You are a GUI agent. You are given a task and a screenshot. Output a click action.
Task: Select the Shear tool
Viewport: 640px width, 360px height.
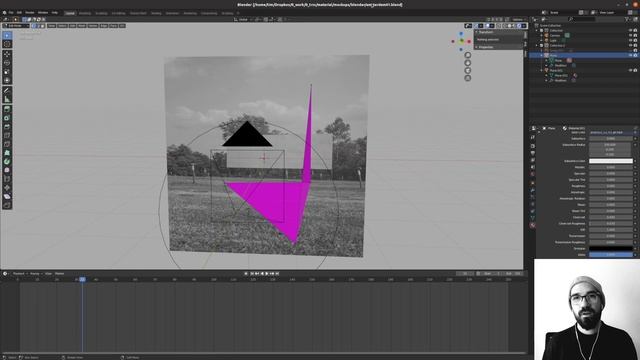pos(7,196)
